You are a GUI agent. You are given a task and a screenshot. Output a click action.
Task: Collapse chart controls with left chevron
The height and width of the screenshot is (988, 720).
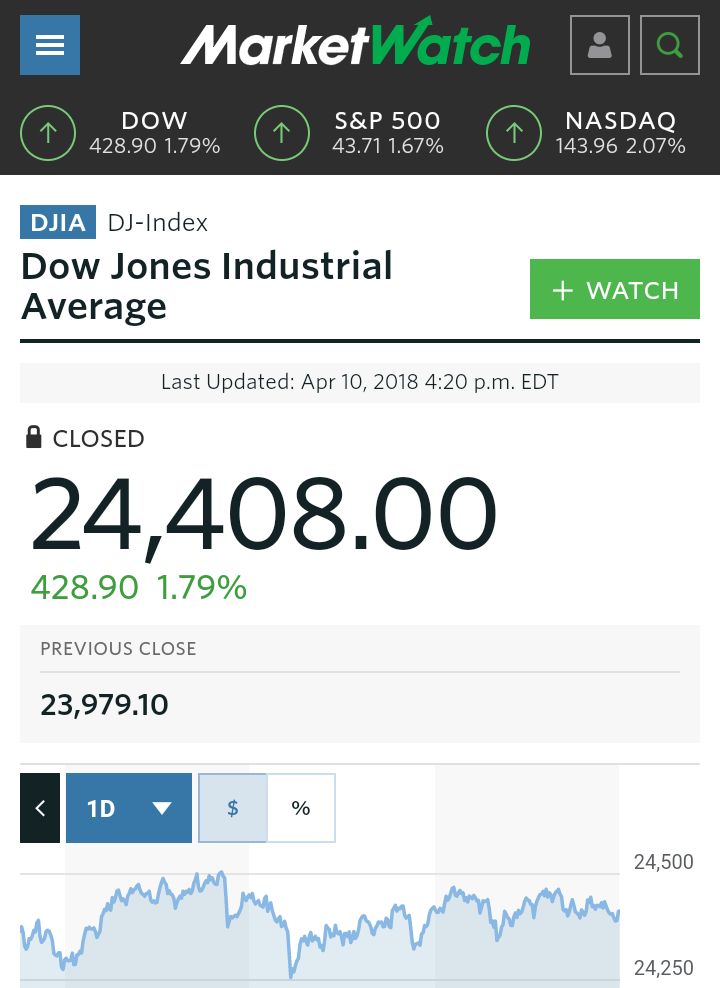pos(40,808)
